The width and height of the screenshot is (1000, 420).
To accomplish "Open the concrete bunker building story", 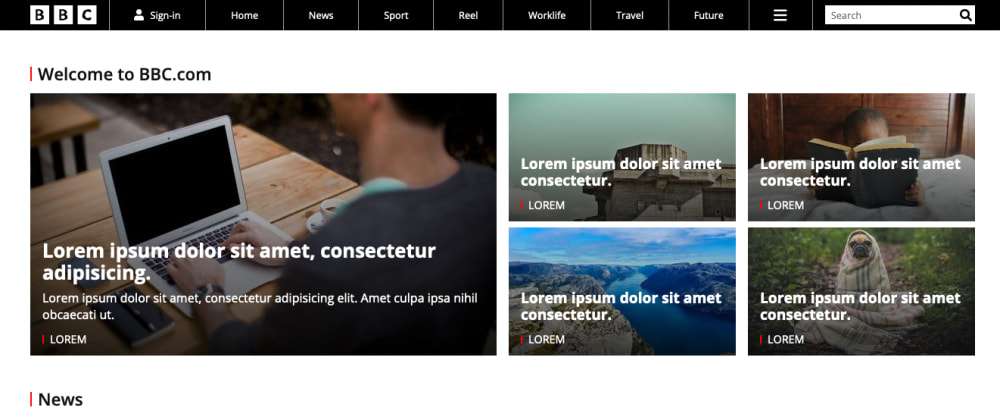I will point(622,172).
